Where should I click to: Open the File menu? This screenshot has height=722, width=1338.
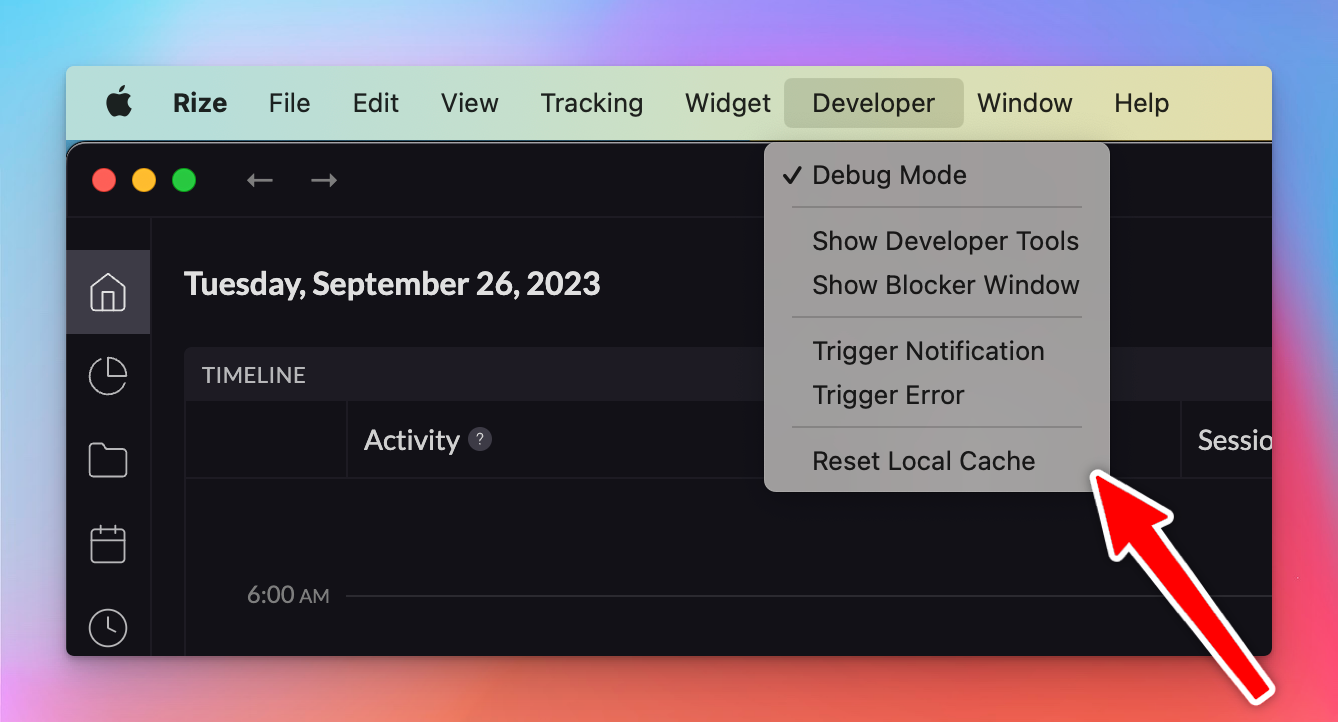pyautogui.click(x=289, y=103)
